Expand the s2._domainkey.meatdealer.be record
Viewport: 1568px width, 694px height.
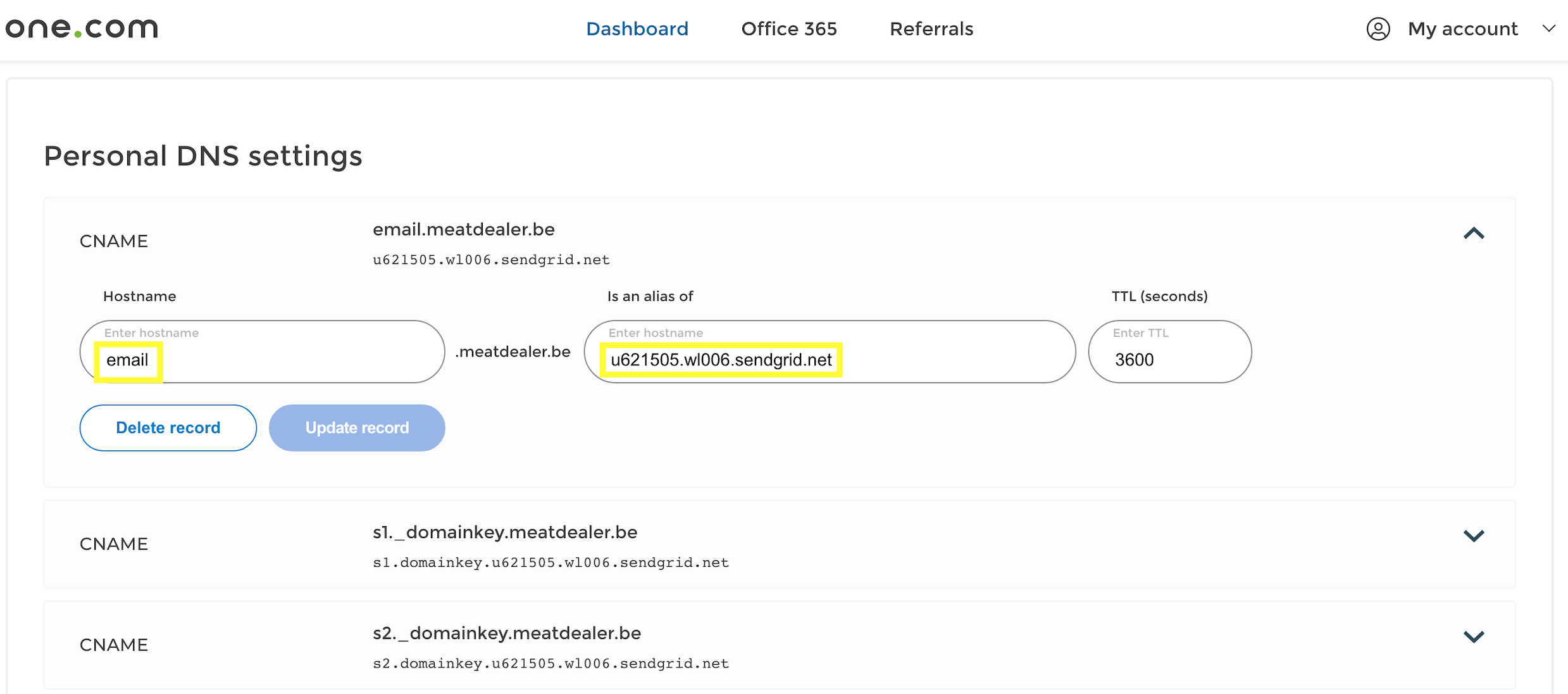[x=1474, y=637]
